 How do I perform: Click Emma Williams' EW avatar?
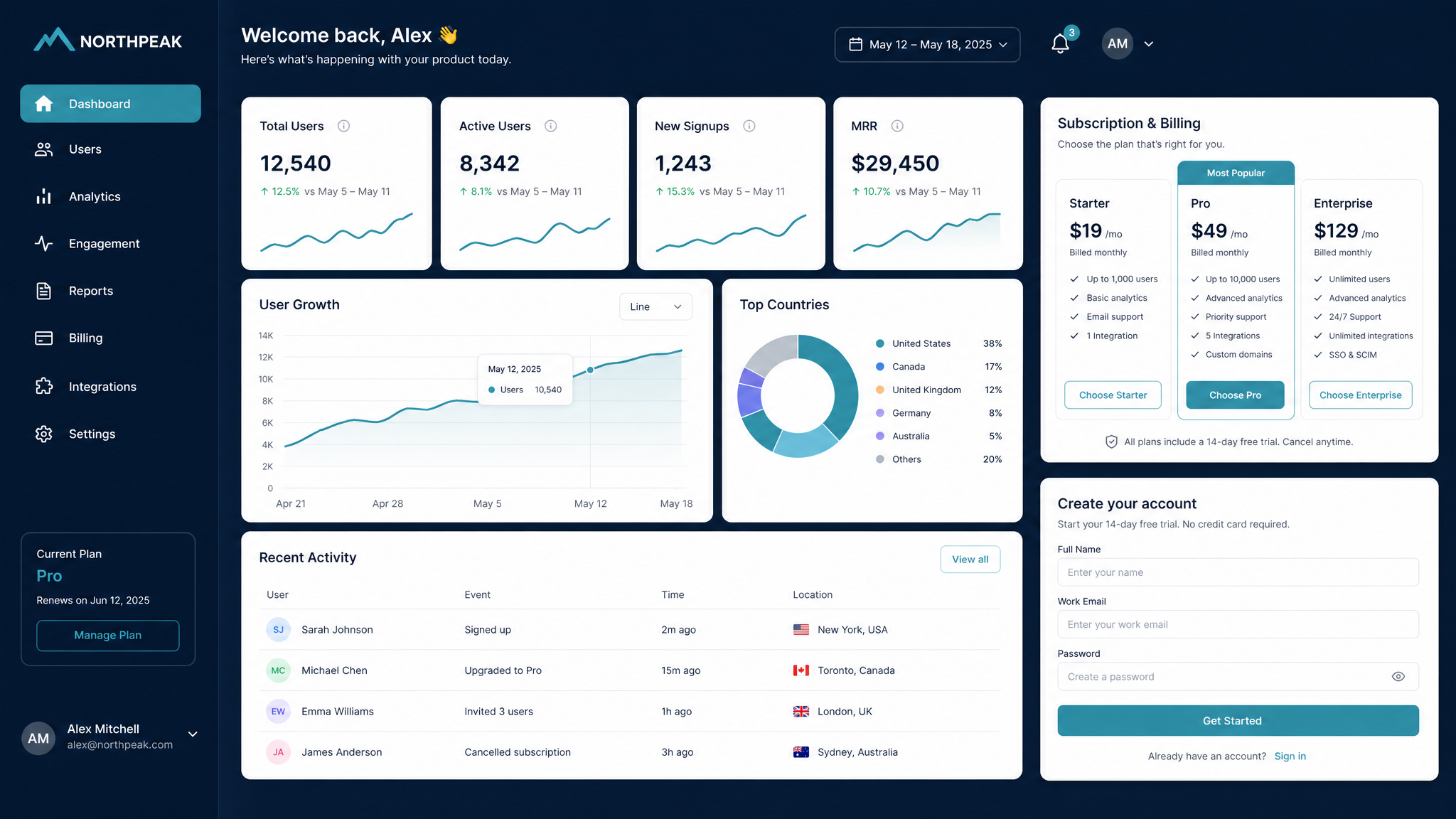(278, 712)
